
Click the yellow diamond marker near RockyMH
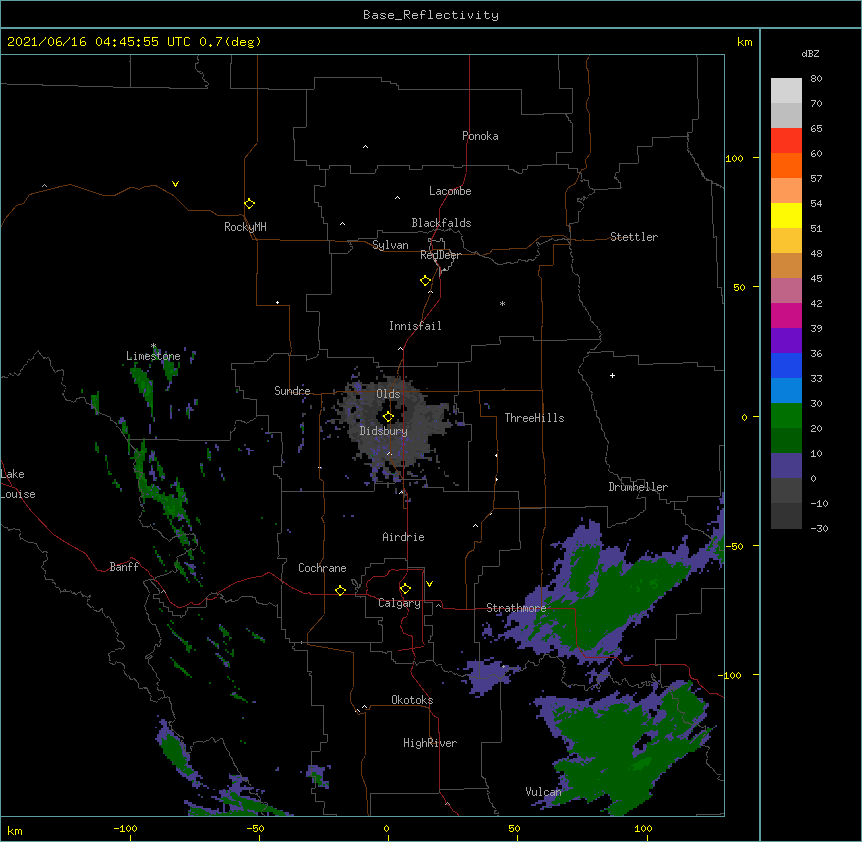pyautogui.click(x=249, y=204)
